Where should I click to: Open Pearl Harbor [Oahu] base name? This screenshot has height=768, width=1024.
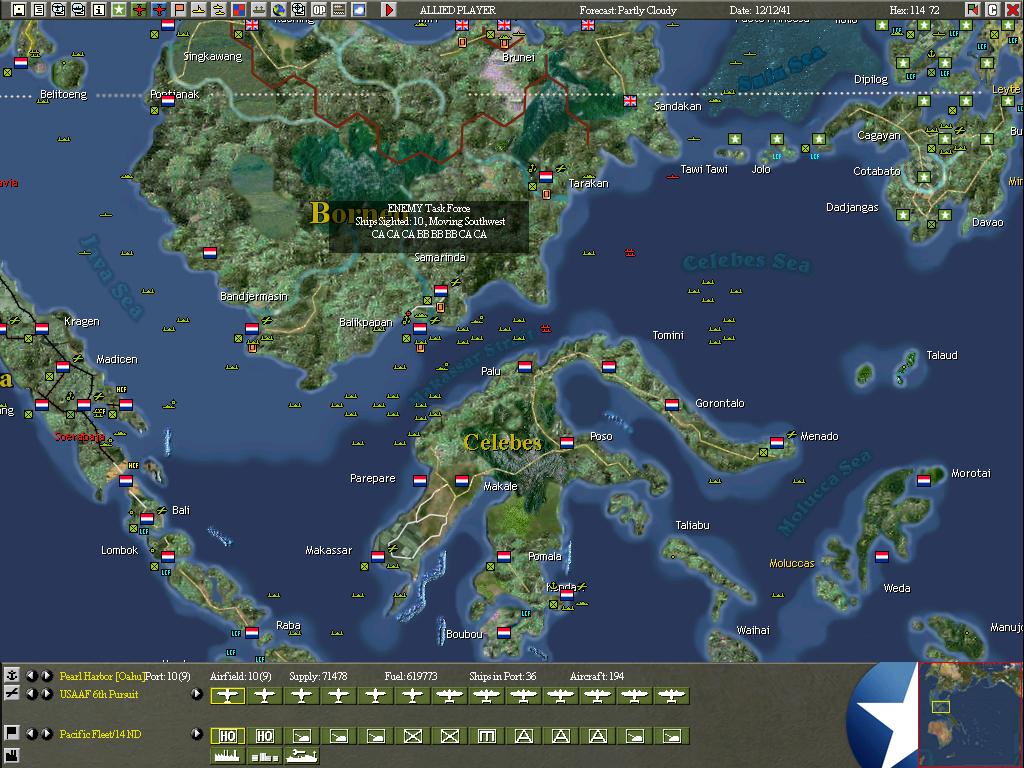tap(102, 676)
